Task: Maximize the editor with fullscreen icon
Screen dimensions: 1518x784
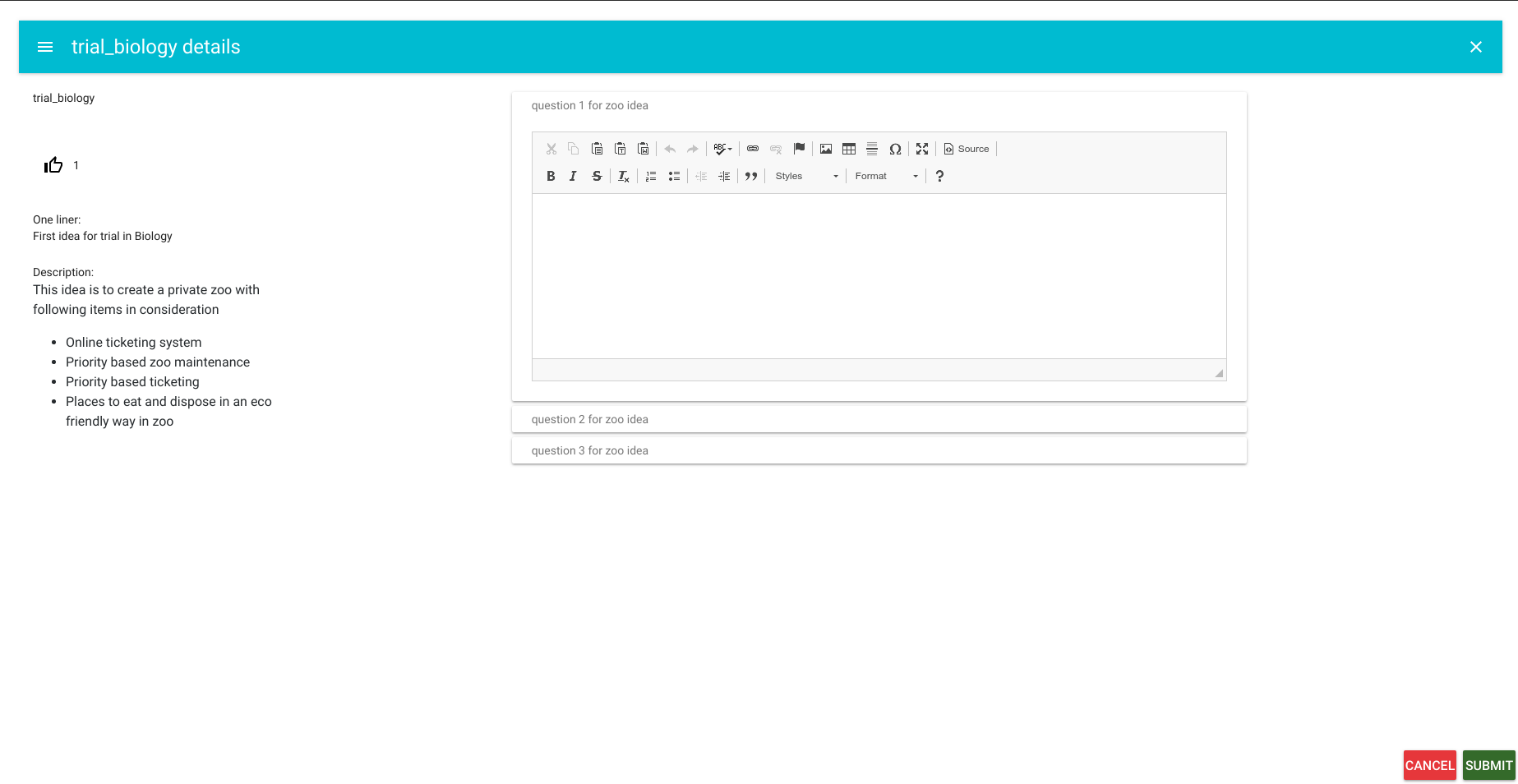Action: coord(922,149)
